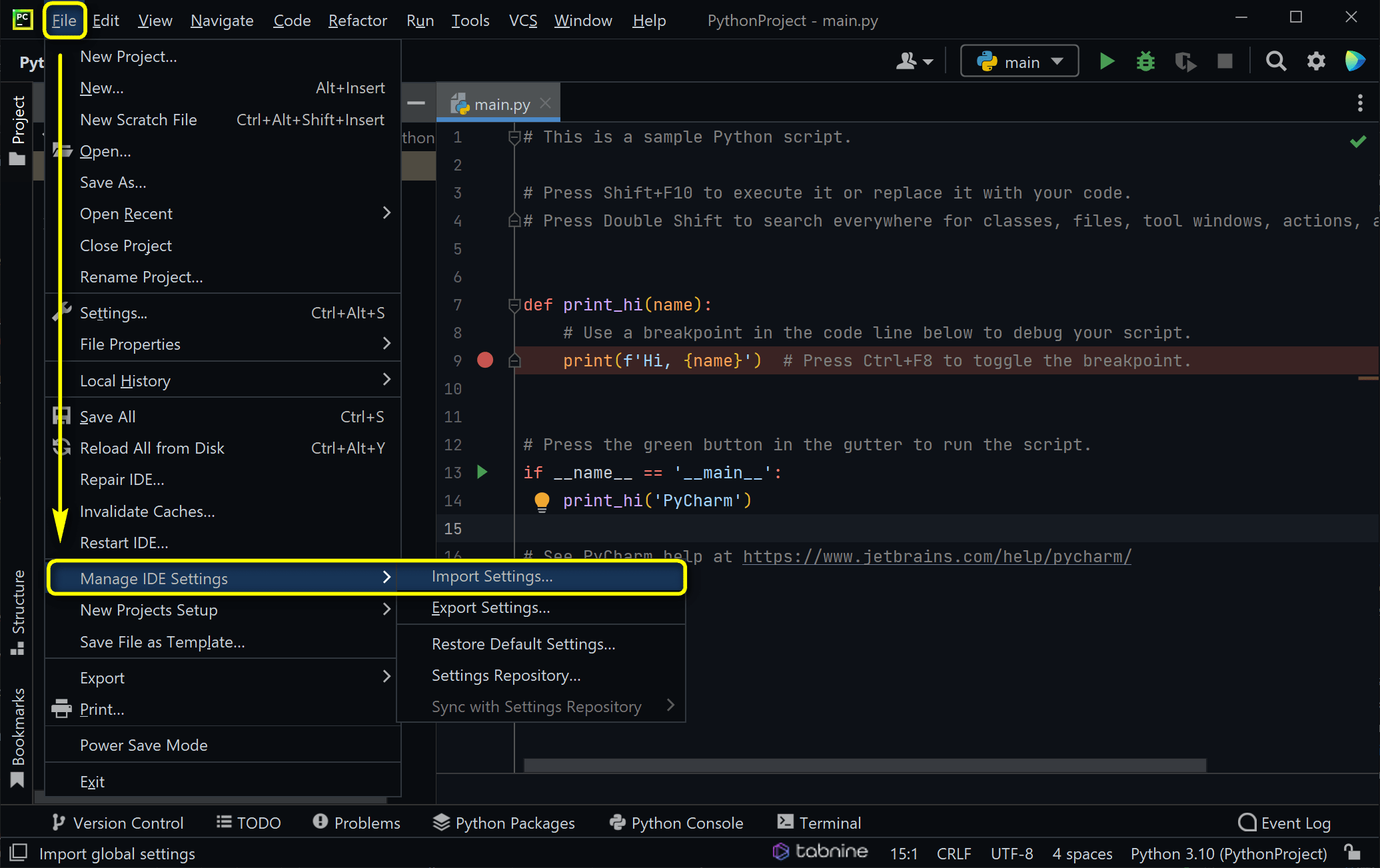Open editor tab options three-dot menu
Image resolution: width=1380 pixels, height=868 pixels.
click(1360, 103)
